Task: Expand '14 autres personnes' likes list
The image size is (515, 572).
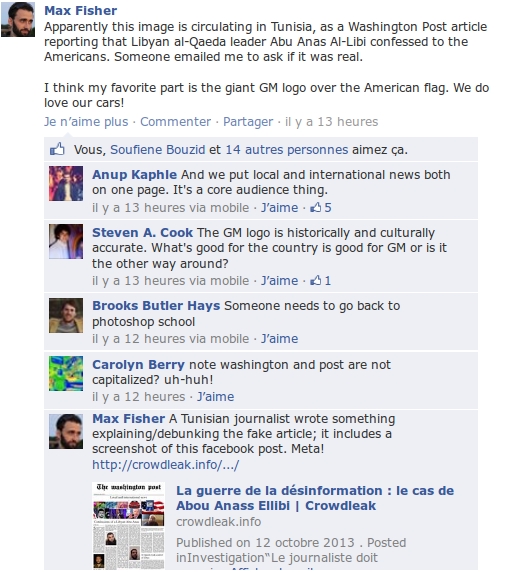Action: click(287, 150)
